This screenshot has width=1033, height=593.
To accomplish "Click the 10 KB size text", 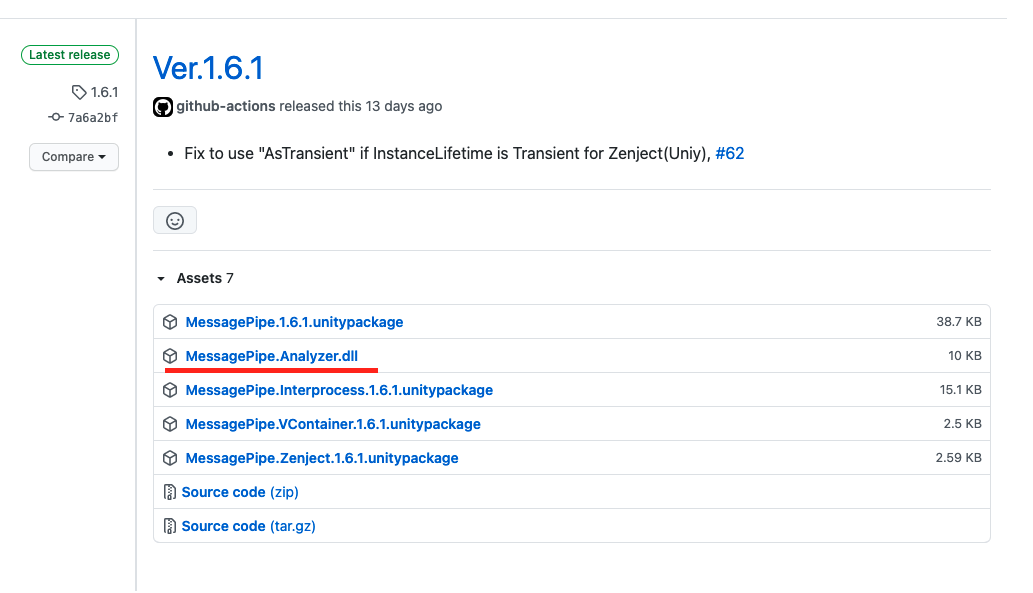I will [x=964, y=356].
